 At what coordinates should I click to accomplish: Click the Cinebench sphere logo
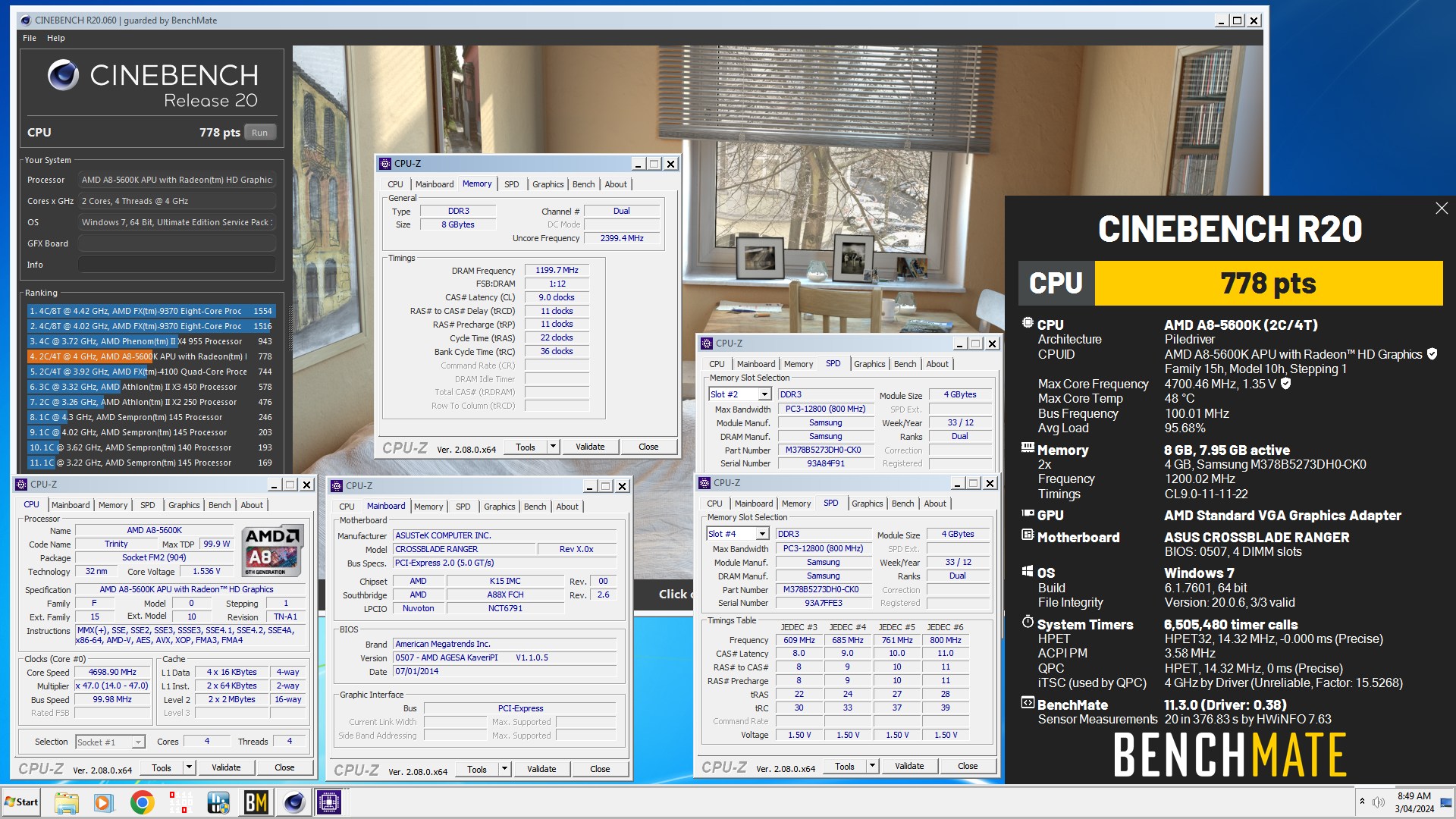click(63, 74)
